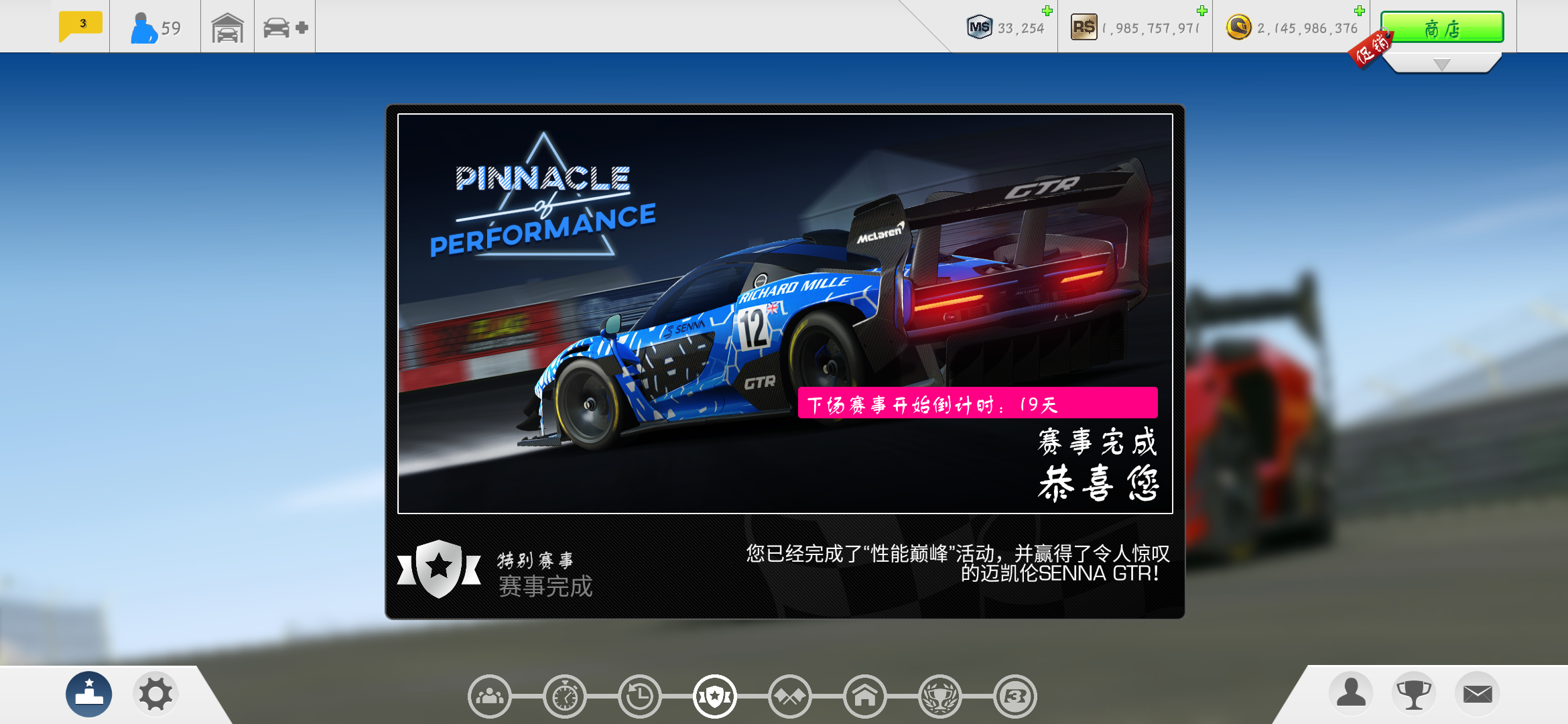Screen dimensions: 1568x724
Task: Switch to the stopwatch time trial tab
Action: tap(565, 697)
